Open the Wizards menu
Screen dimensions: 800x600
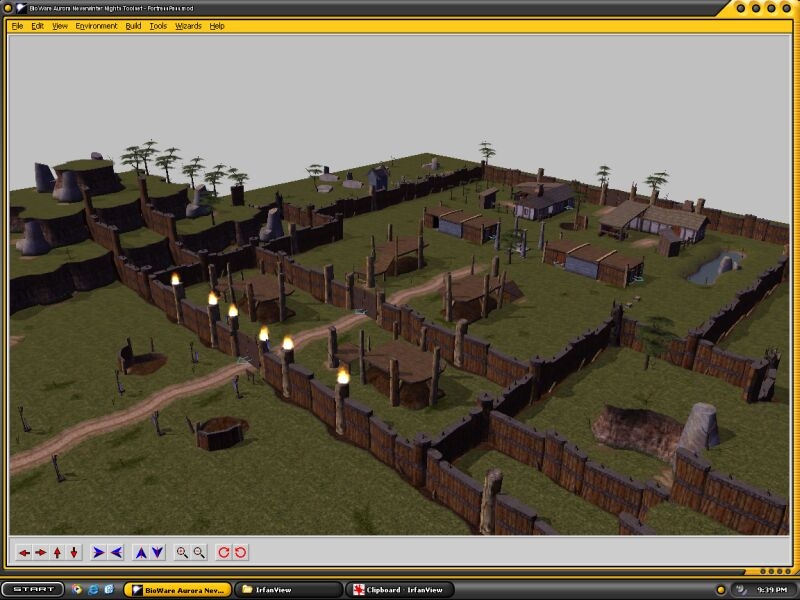click(x=188, y=26)
